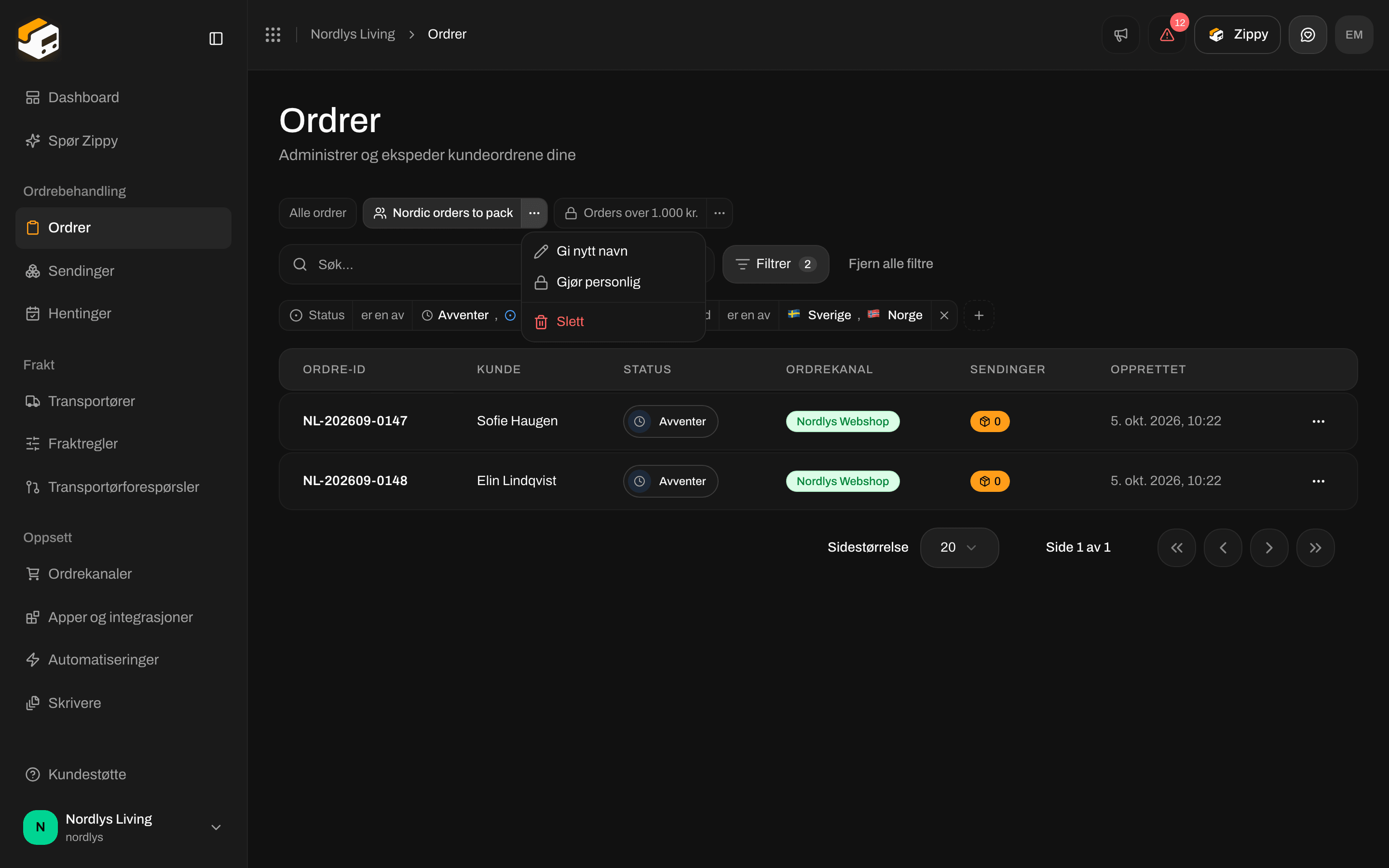Open Ordrekanaler page

point(123,574)
